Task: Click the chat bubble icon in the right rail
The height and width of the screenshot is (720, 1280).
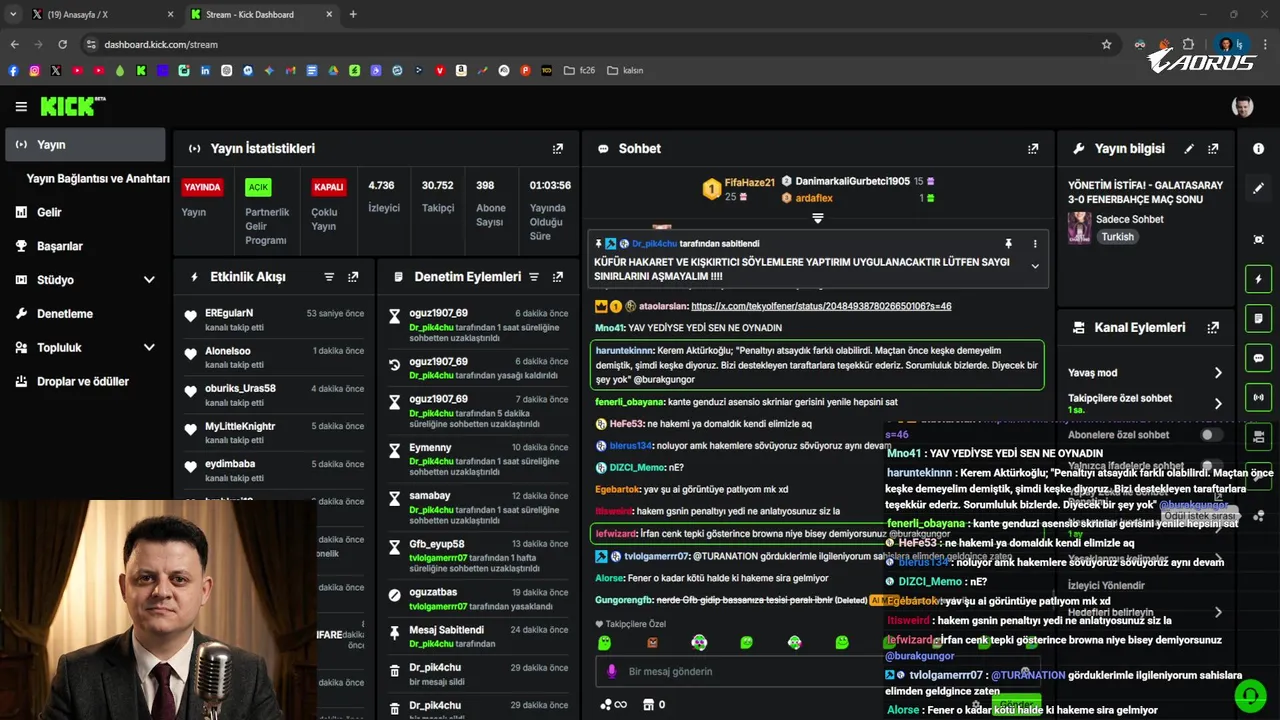Action: [1258, 358]
